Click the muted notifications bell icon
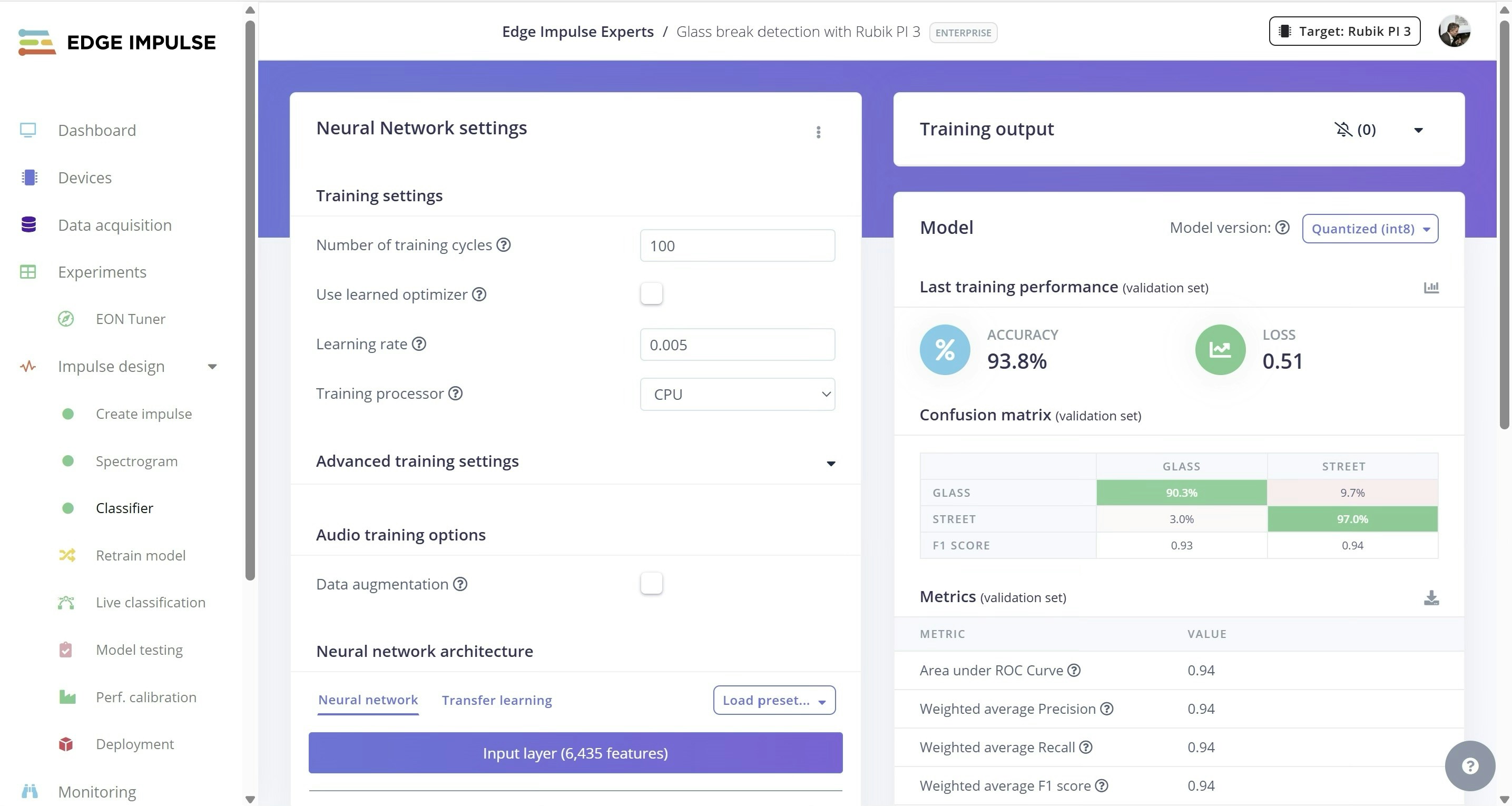The image size is (1512, 806). point(1343,129)
